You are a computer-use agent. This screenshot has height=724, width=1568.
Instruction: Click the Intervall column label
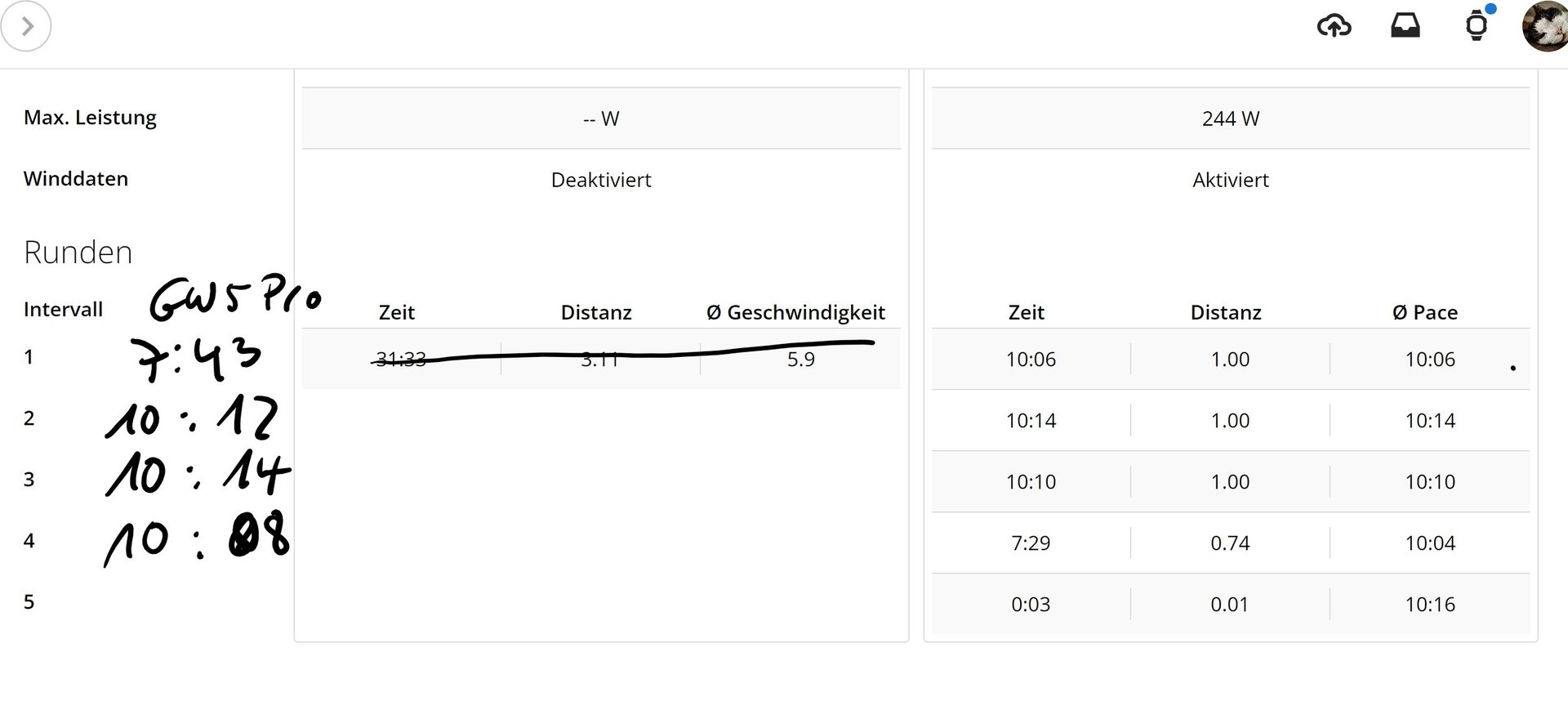[63, 310]
